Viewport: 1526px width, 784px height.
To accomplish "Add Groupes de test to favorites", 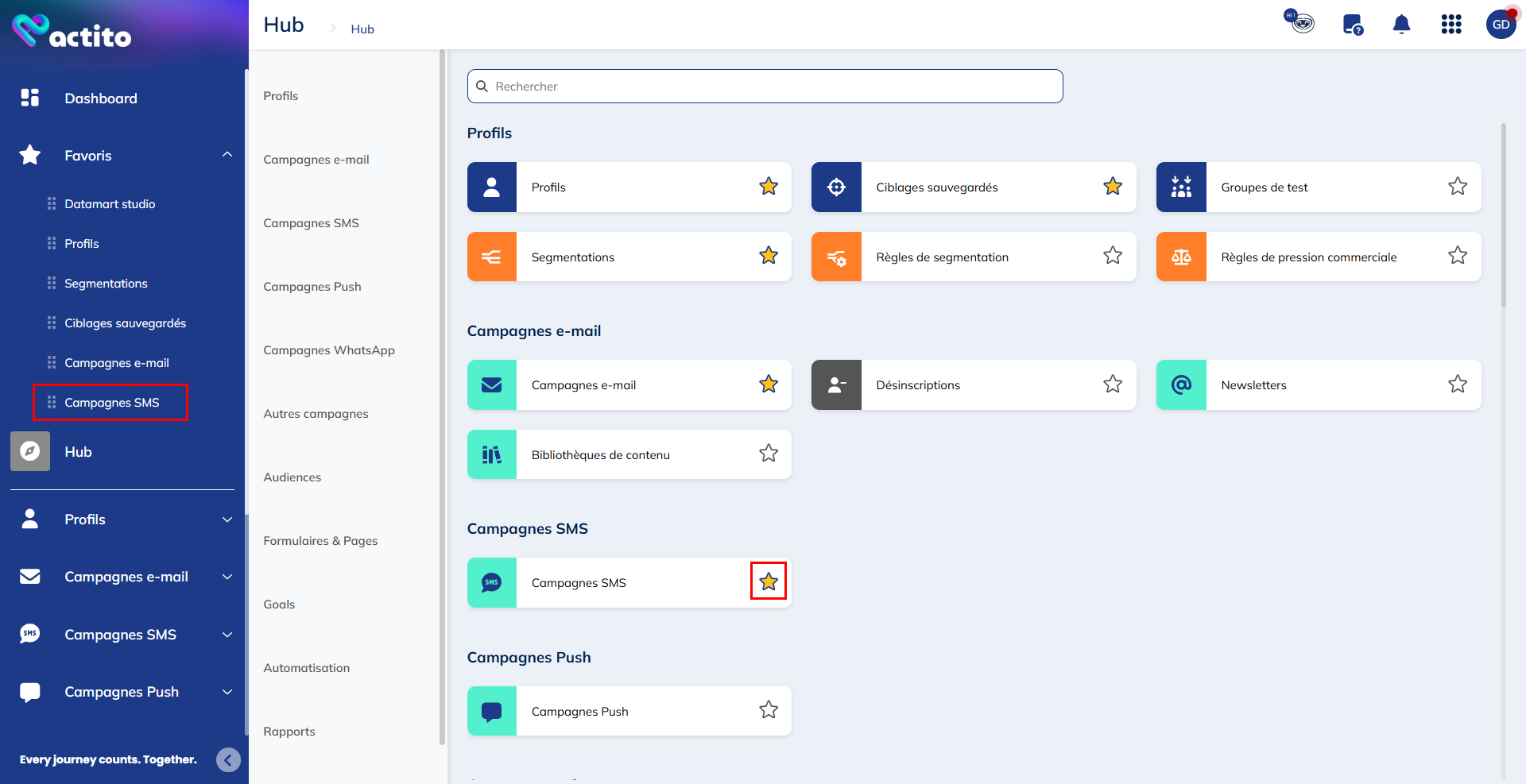I will tap(1457, 187).
